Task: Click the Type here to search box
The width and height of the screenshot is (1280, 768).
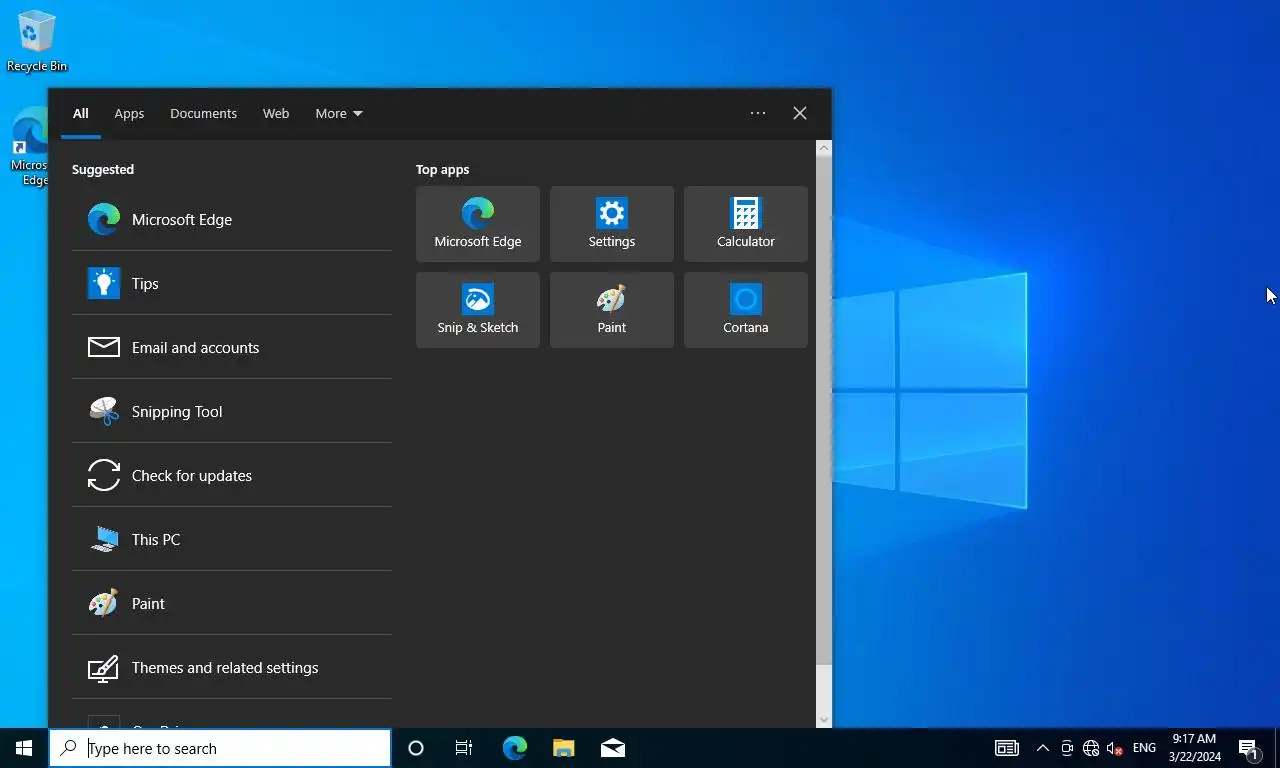Action: [220, 748]
